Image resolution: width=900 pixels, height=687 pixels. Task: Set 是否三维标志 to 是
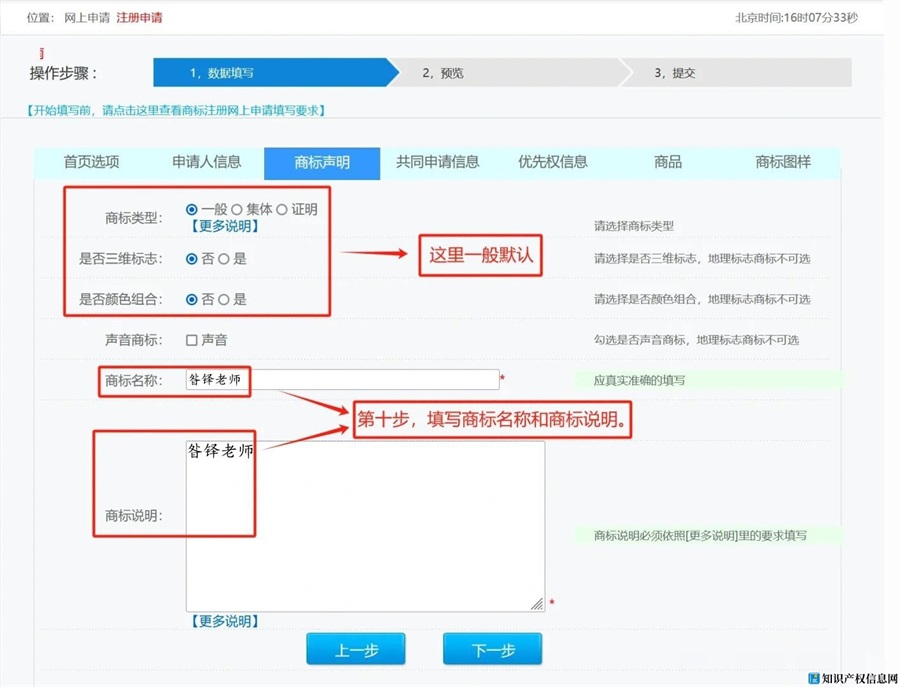click(224, 259)
